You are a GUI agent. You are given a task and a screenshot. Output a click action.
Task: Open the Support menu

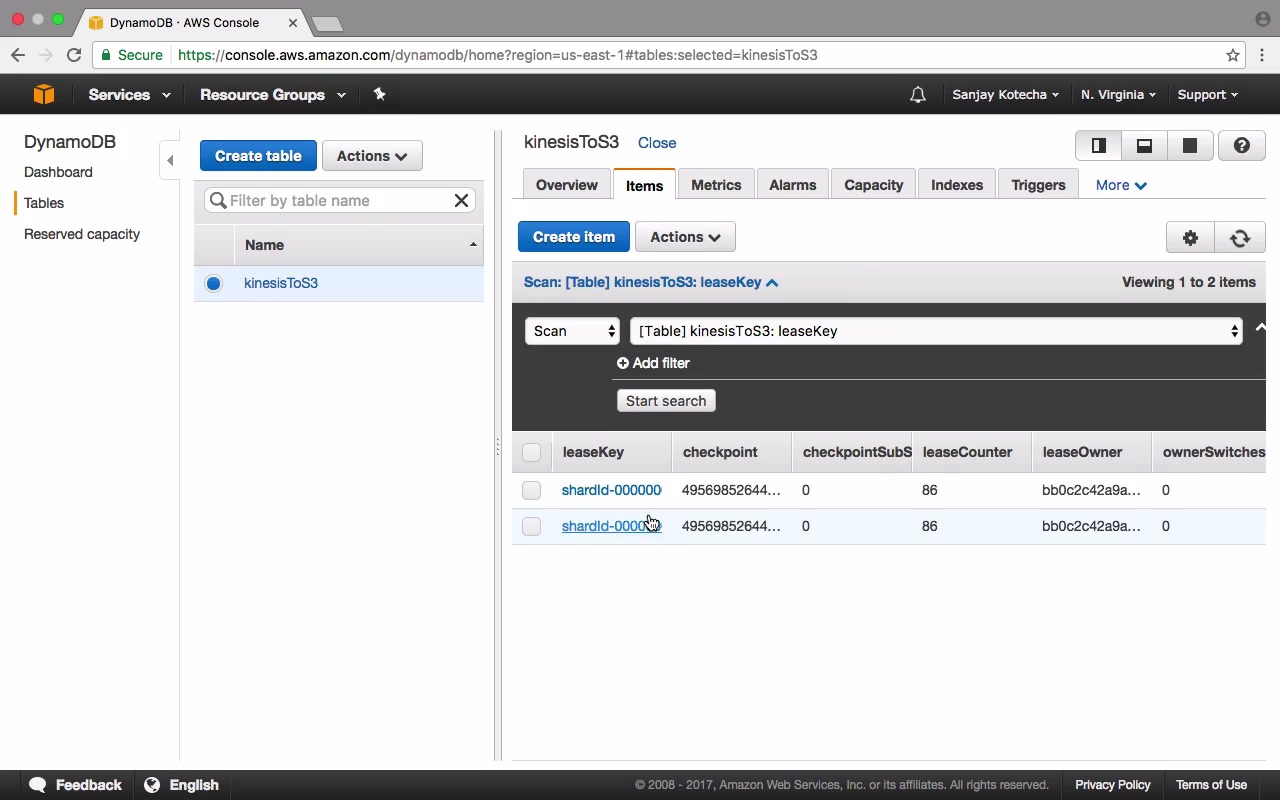(x=1207, y=95)
